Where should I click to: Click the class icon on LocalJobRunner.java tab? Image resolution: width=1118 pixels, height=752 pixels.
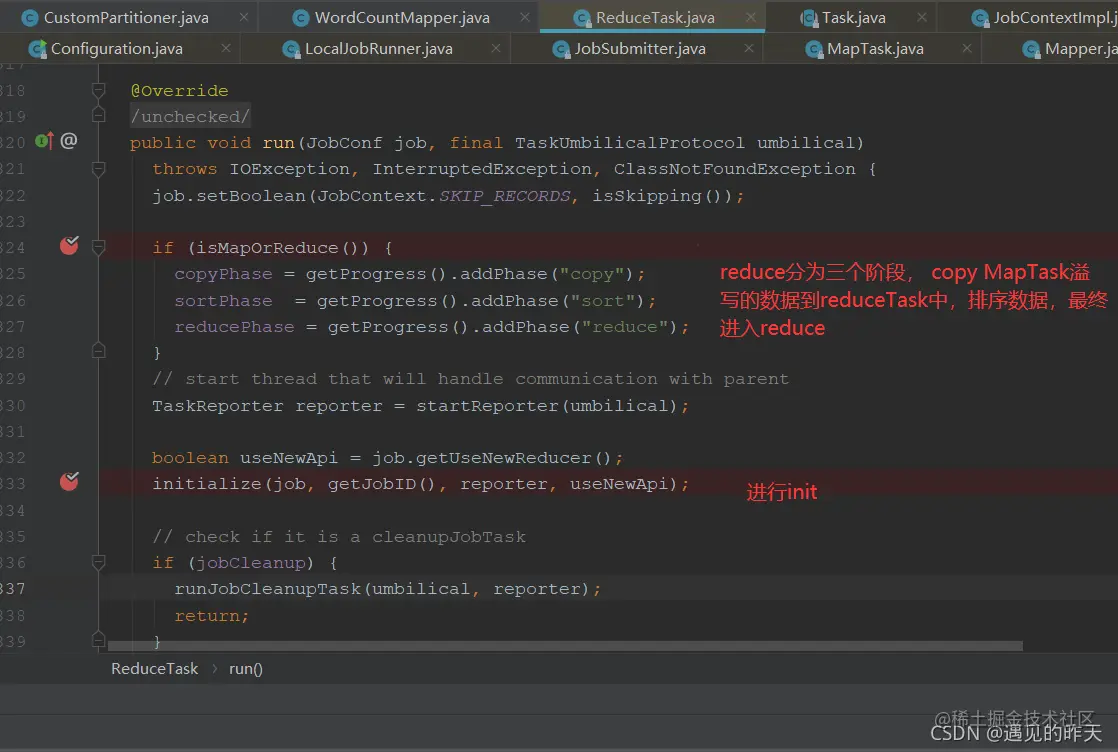pos(291,49)
